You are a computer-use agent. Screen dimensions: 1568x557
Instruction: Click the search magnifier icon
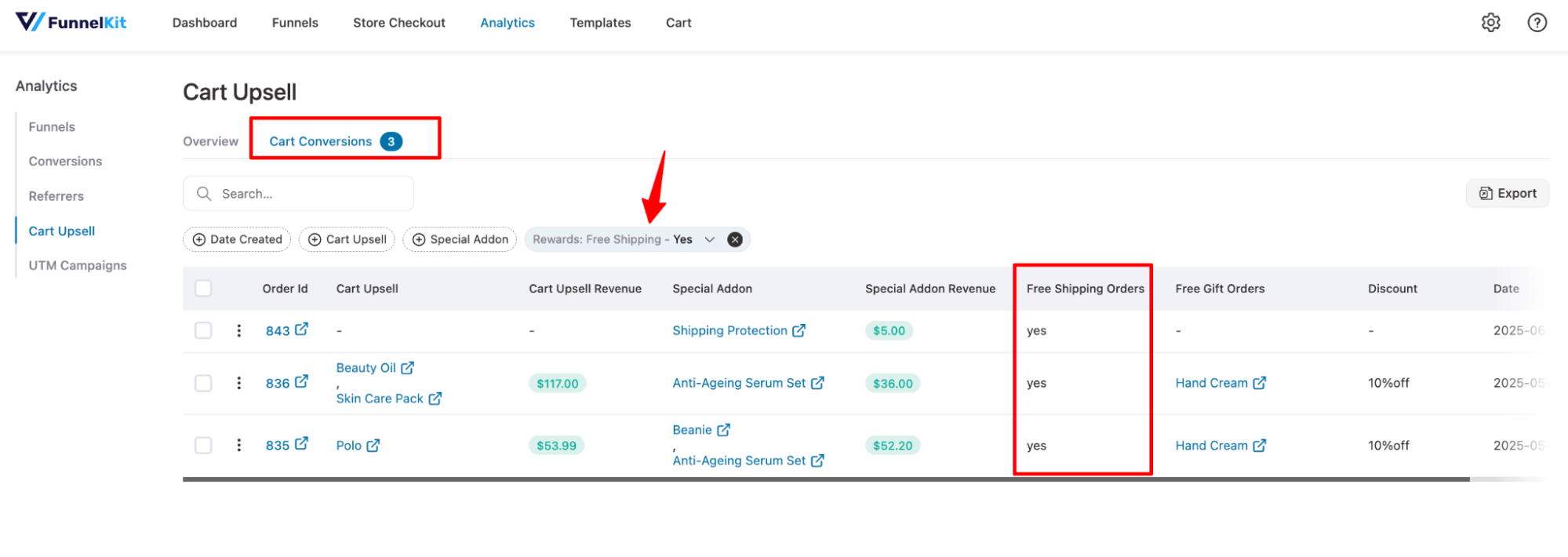click(204, 194)
